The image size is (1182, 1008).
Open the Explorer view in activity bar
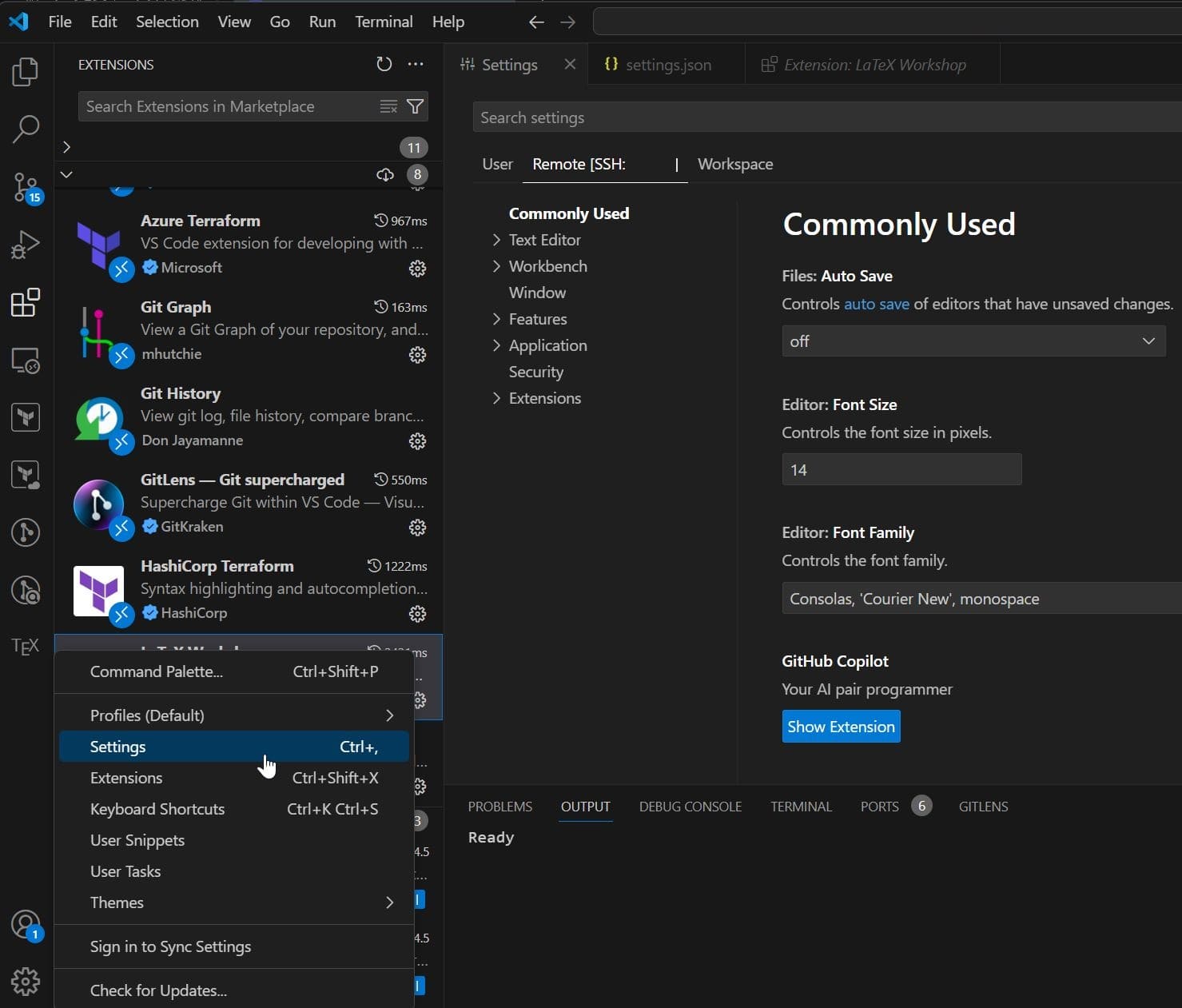(x=26, y=72)
